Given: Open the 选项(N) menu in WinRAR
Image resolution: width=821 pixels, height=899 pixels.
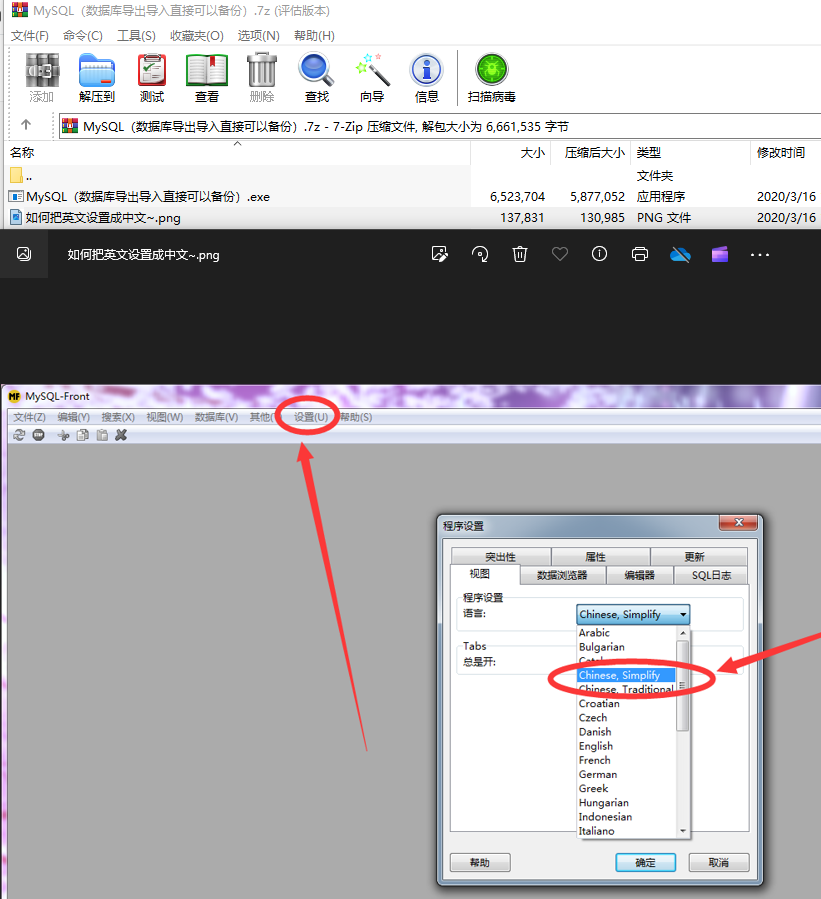Looking at the screenshot, I should (x=259, y=36).
